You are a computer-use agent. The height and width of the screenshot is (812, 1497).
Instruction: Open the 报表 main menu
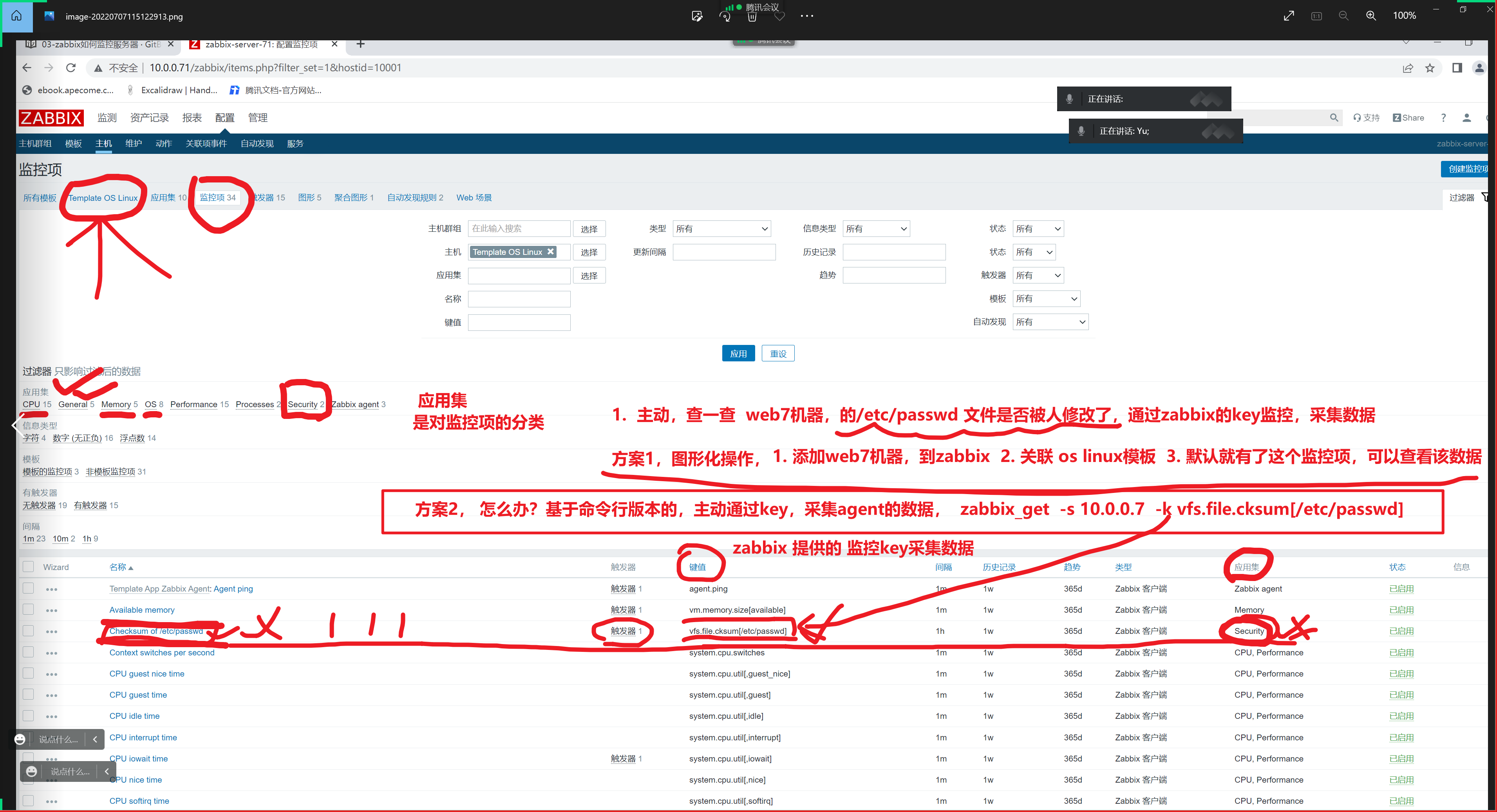pos(192,118)
